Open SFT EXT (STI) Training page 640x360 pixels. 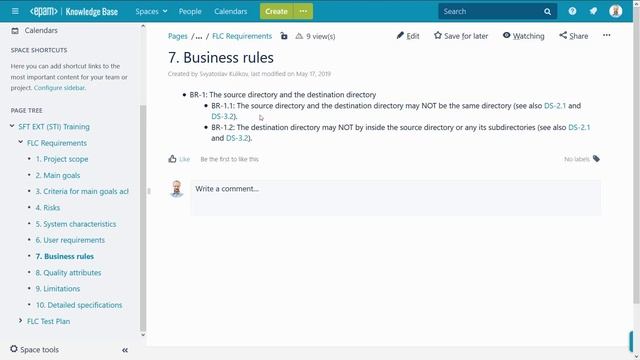pos(54,127)
